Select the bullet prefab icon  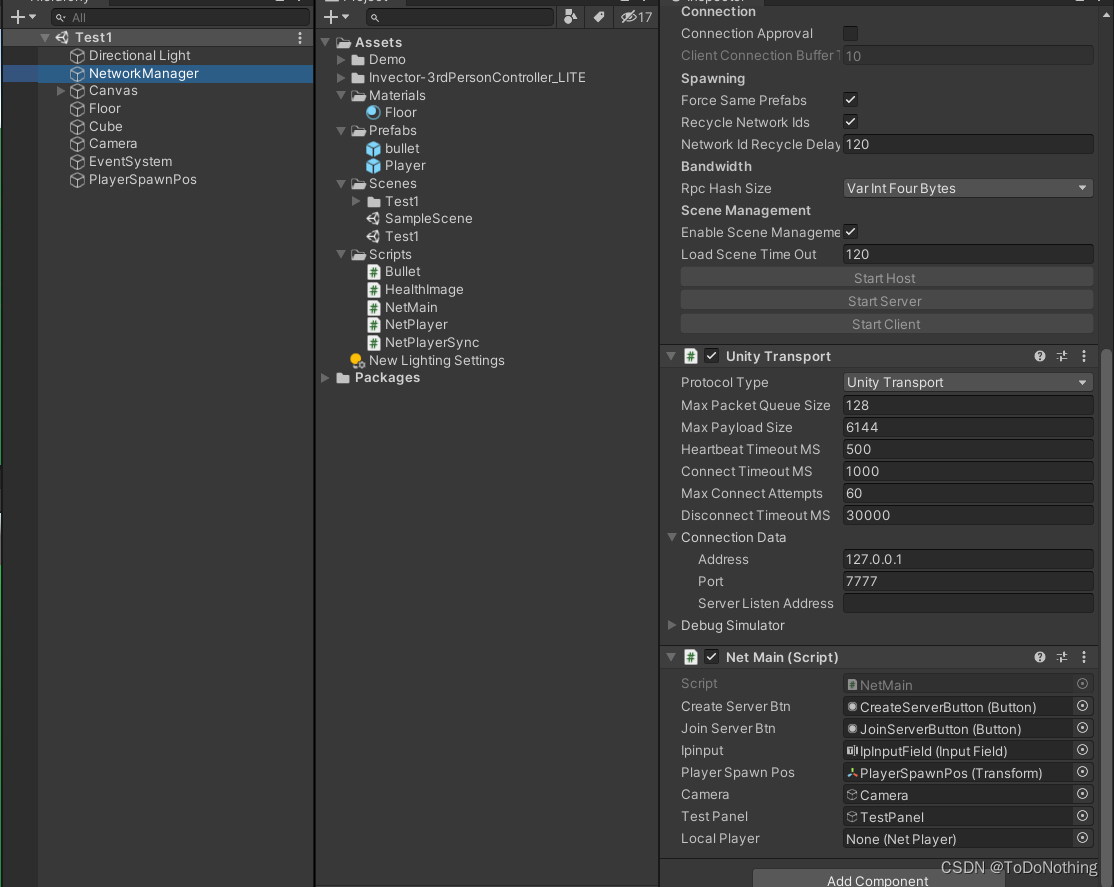(374, 149)
